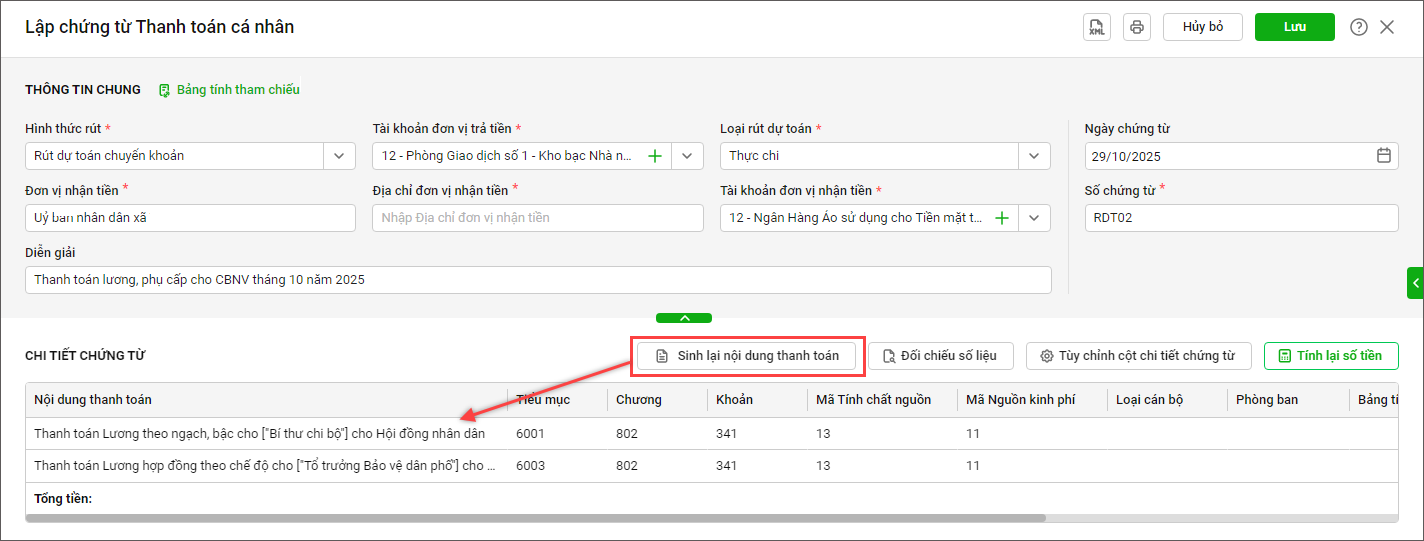Open the Loại rút dự toán dropdown
Screen dimensions: 1424x541
coord(1034,156)
